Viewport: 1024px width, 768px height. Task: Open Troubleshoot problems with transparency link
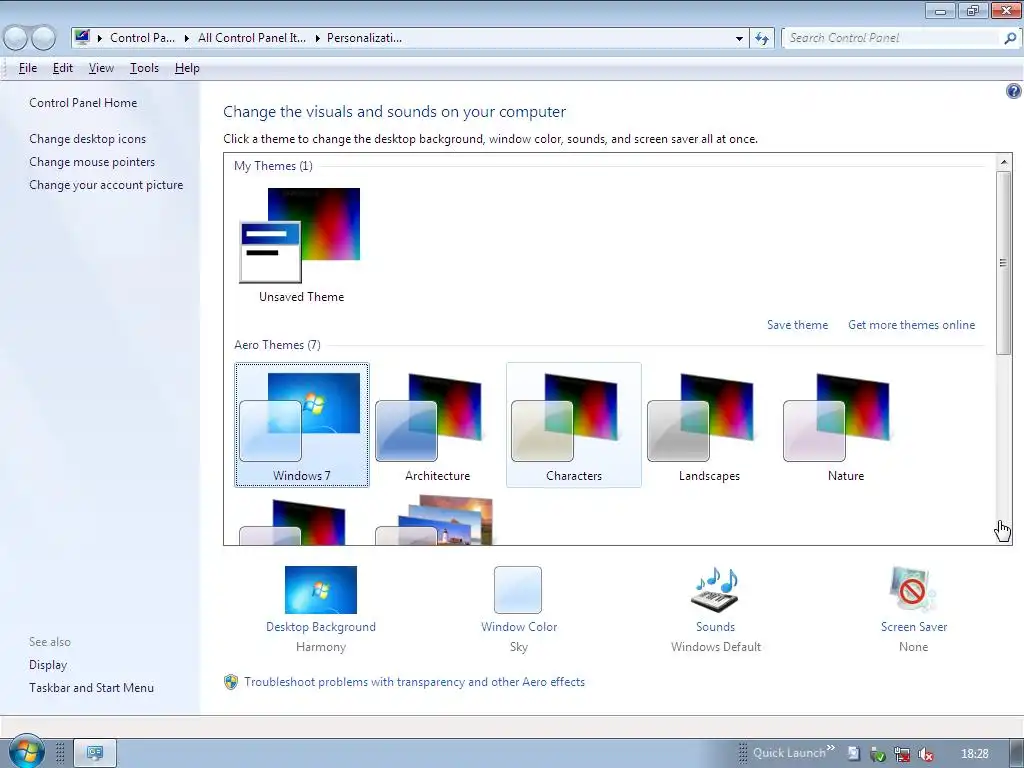(414, 682)
